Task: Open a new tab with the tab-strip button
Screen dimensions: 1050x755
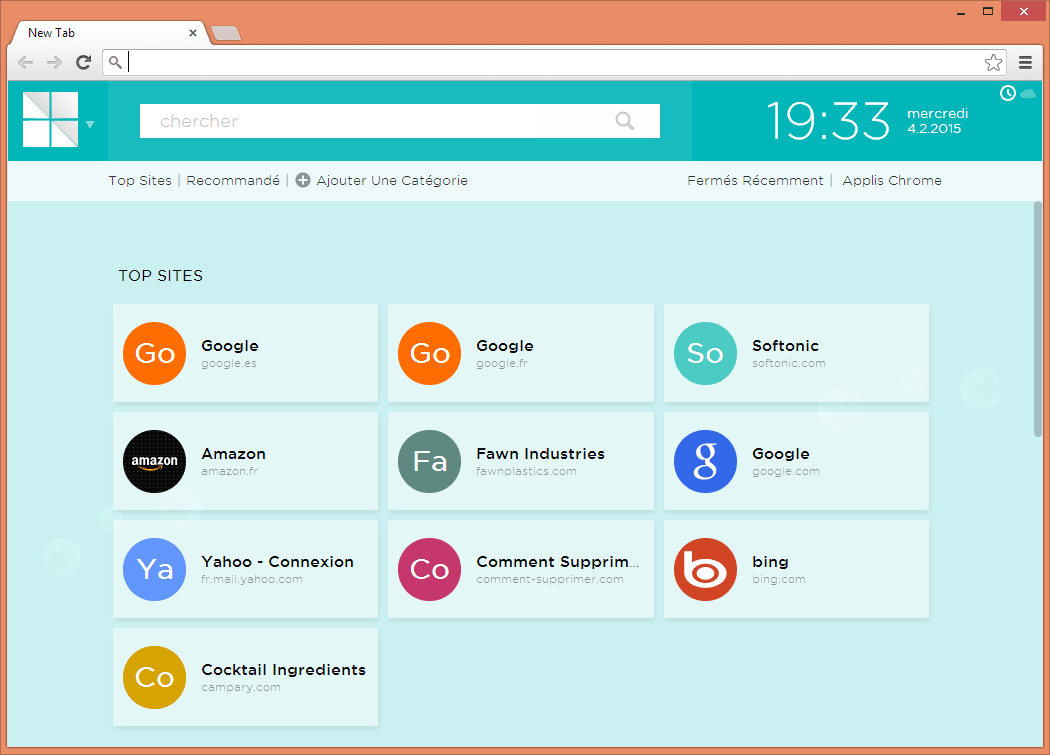Action: coord(226,33)
